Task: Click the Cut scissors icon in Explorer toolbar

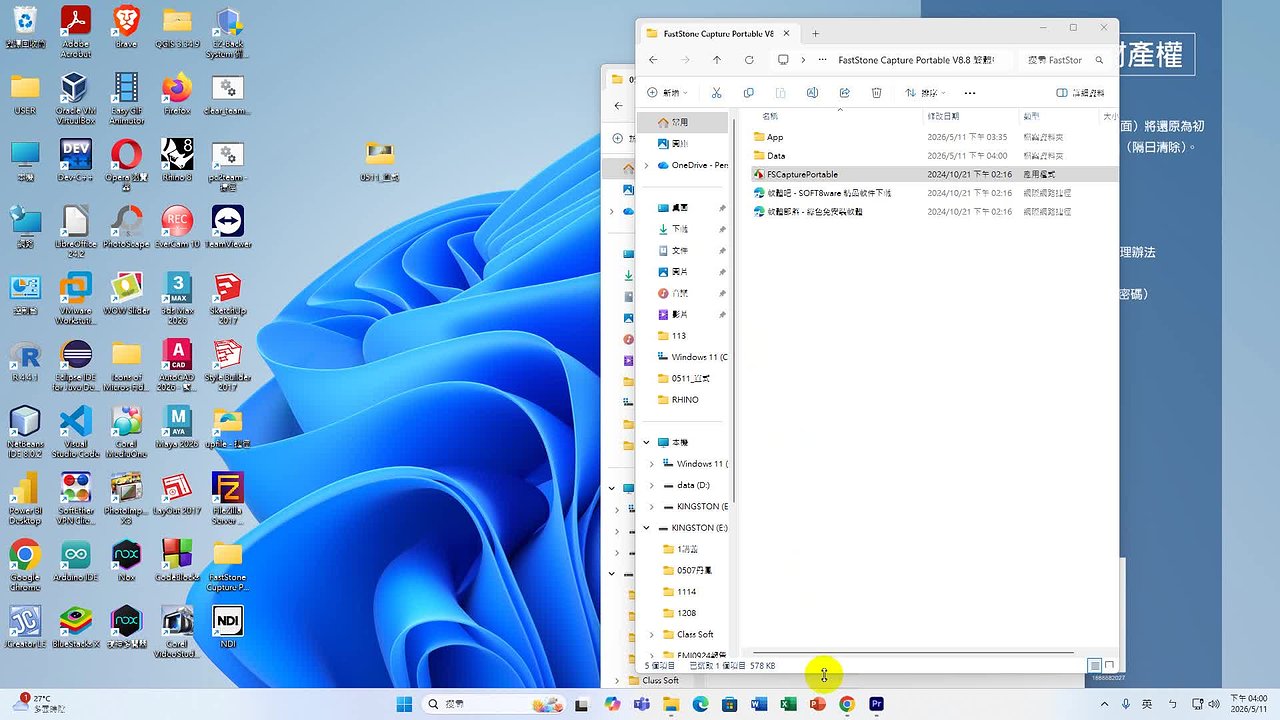Action: tap(716, 93)
